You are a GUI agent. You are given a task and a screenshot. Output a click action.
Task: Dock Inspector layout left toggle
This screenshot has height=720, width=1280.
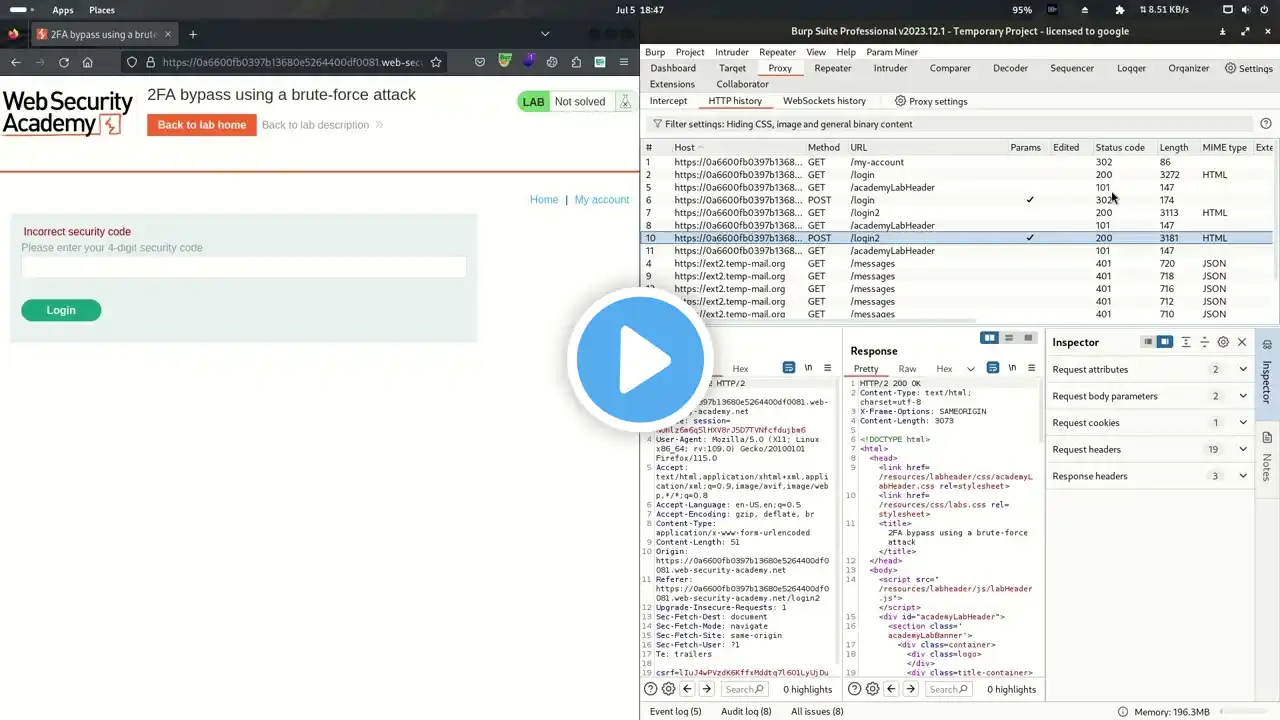click(x=1148, y=342)
